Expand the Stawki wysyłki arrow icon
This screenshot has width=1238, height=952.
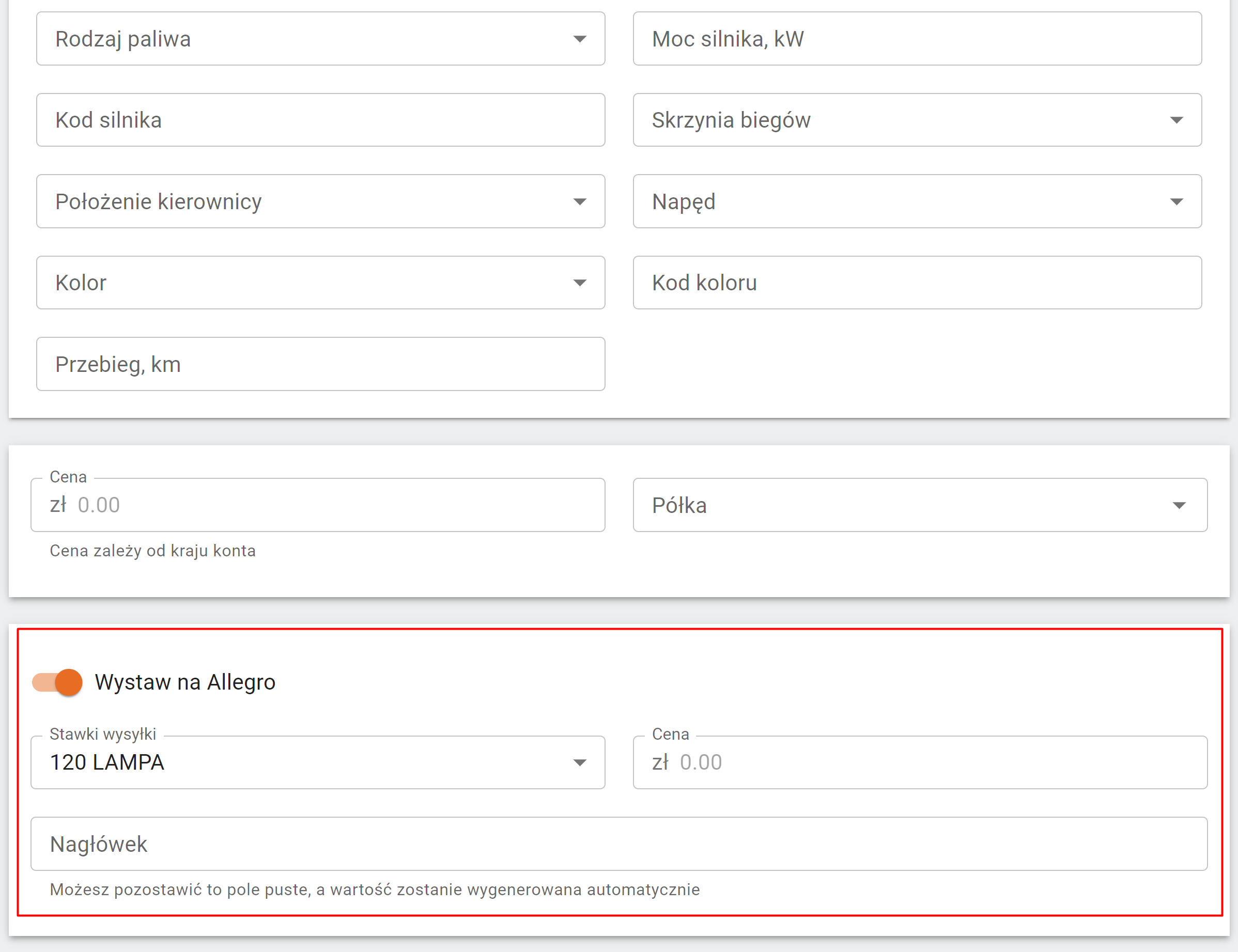pos(579,763)
